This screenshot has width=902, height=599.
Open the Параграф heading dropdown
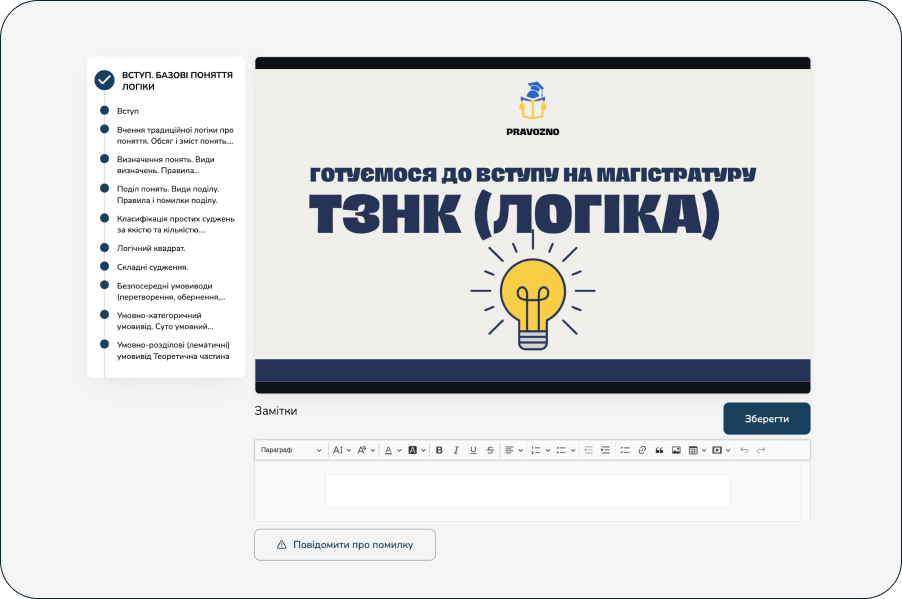[291, 450]
